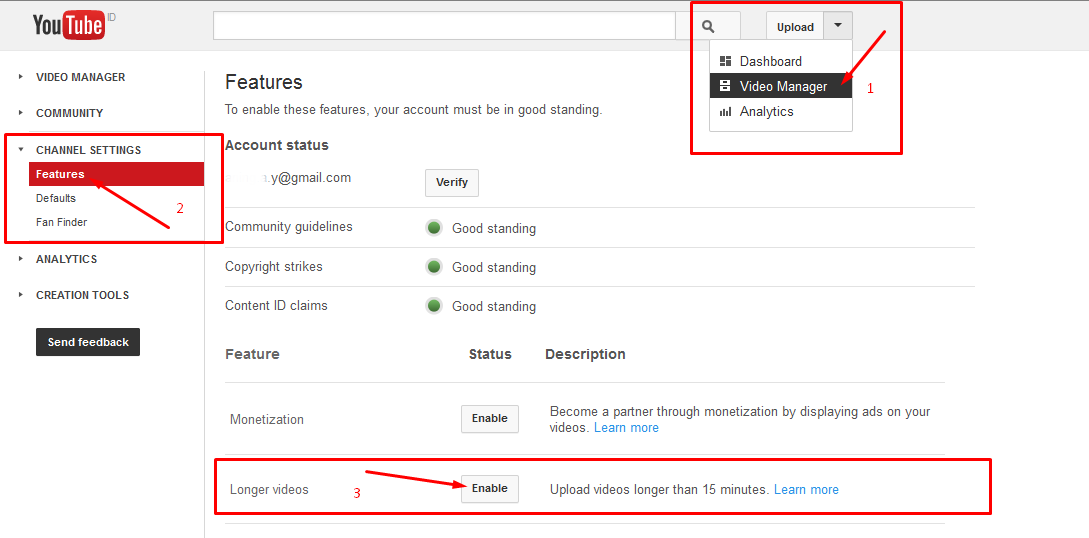Viewport: 1089px width, 538px height.
Task: Click the Feature column header
Action: (x=252, y=354)
